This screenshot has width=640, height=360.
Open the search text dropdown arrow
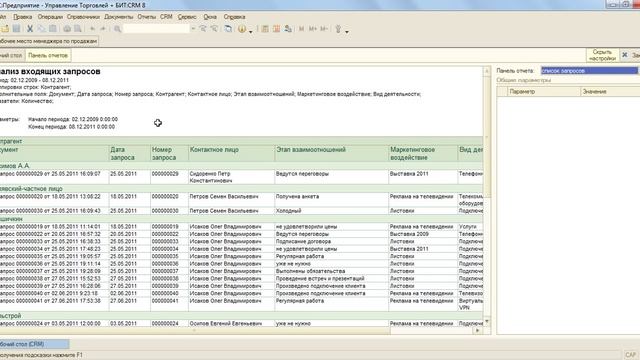[x=193, y=29]
